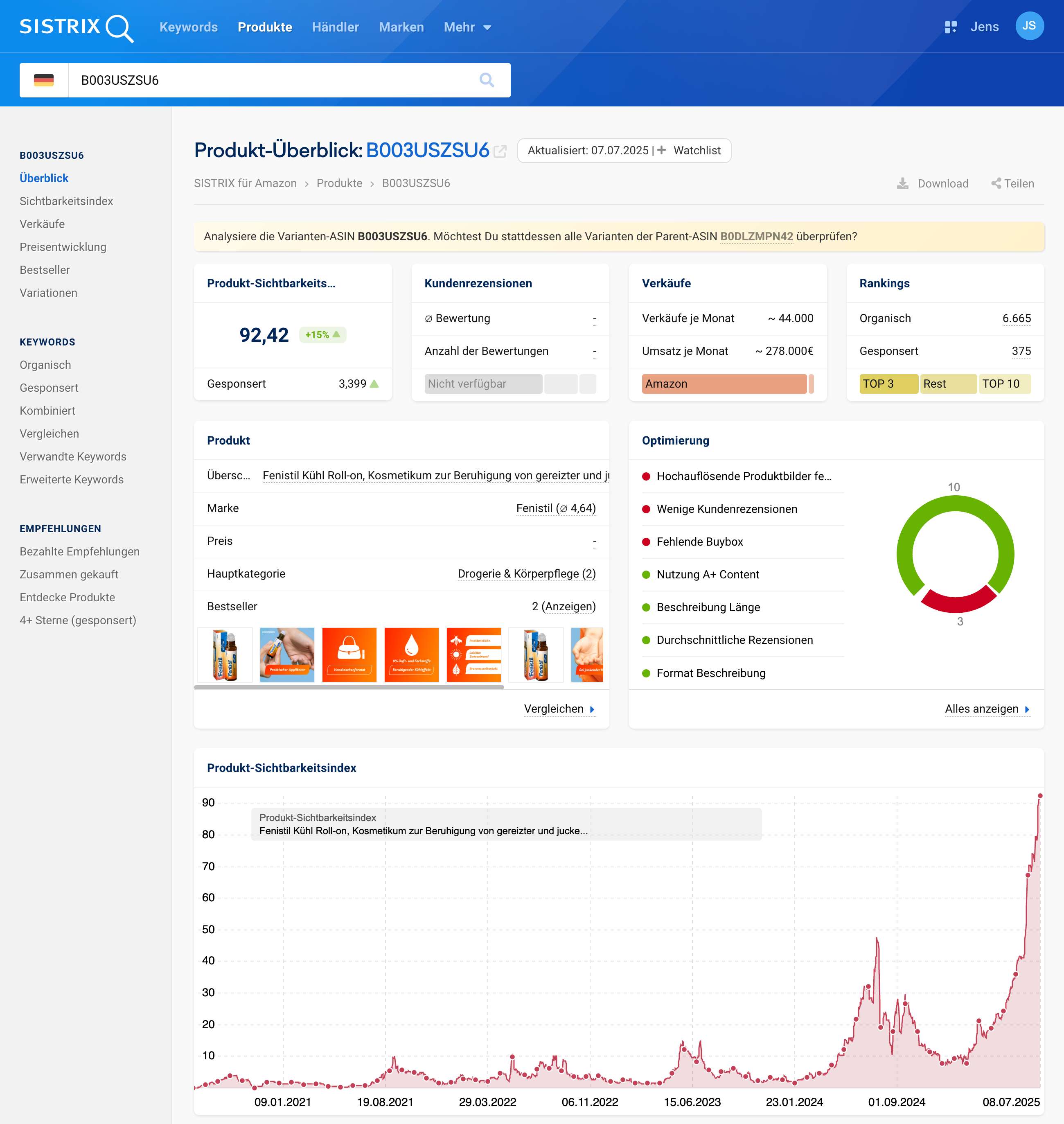The width and height of the screenshot is (1064, 1124).
Task: Open Vergleichen arrow link under product images
Action: (x=559, y=709)
